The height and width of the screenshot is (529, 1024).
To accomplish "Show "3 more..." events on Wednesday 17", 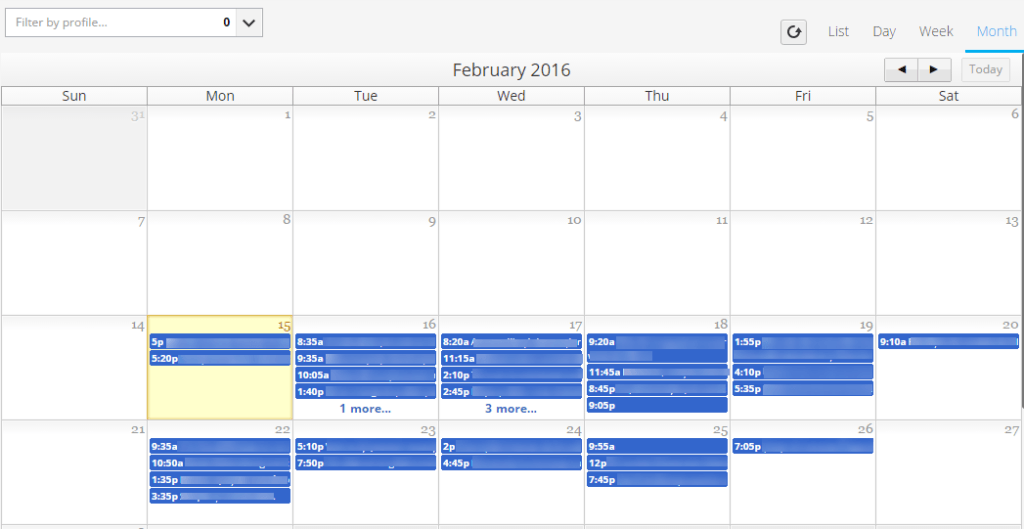I will pos(511,409).
